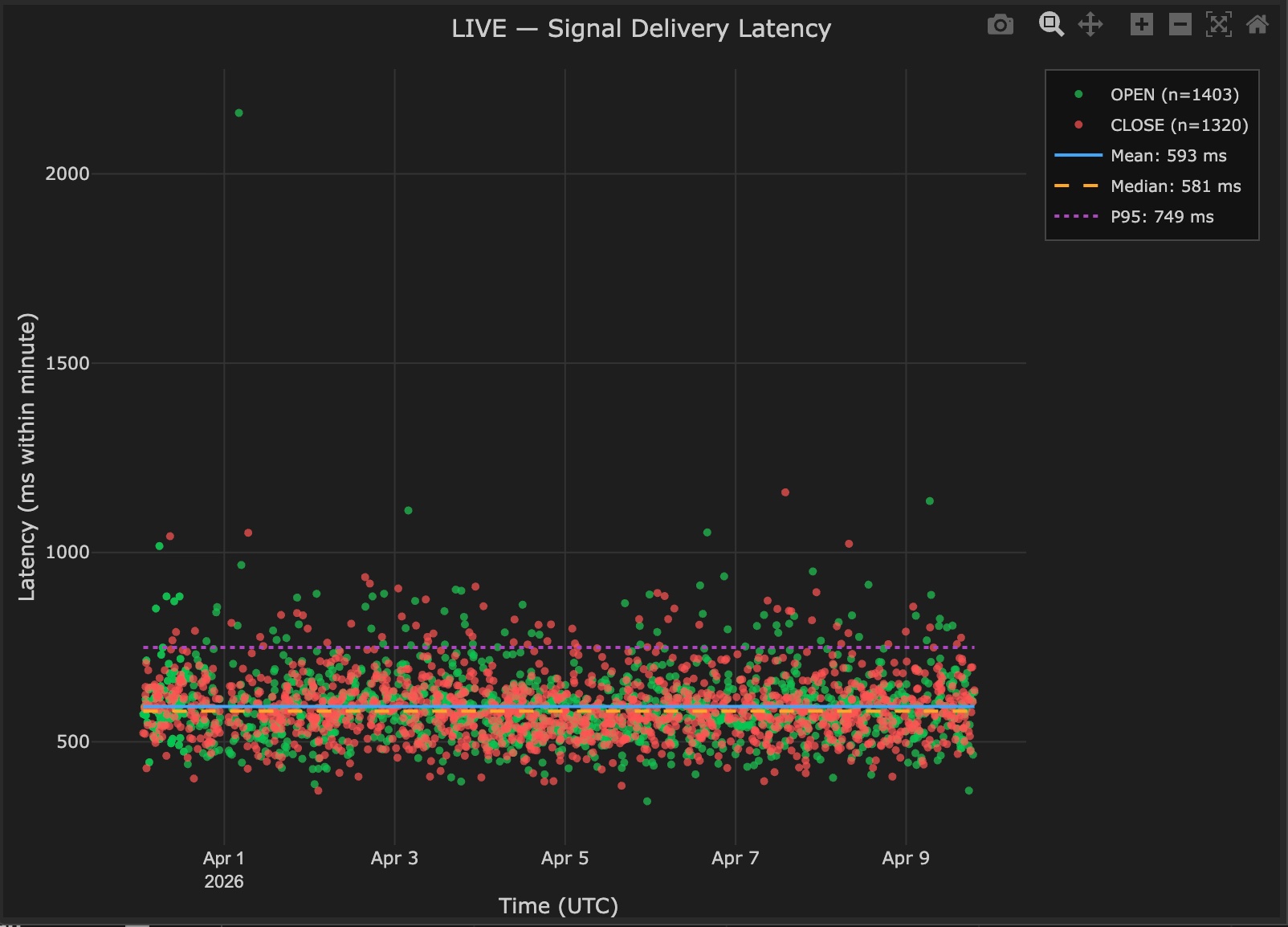The width and height of the screenshot is (1288, 927).
Task: Download the plot as a PNG via camera icon
Action: click(1001, 25)
